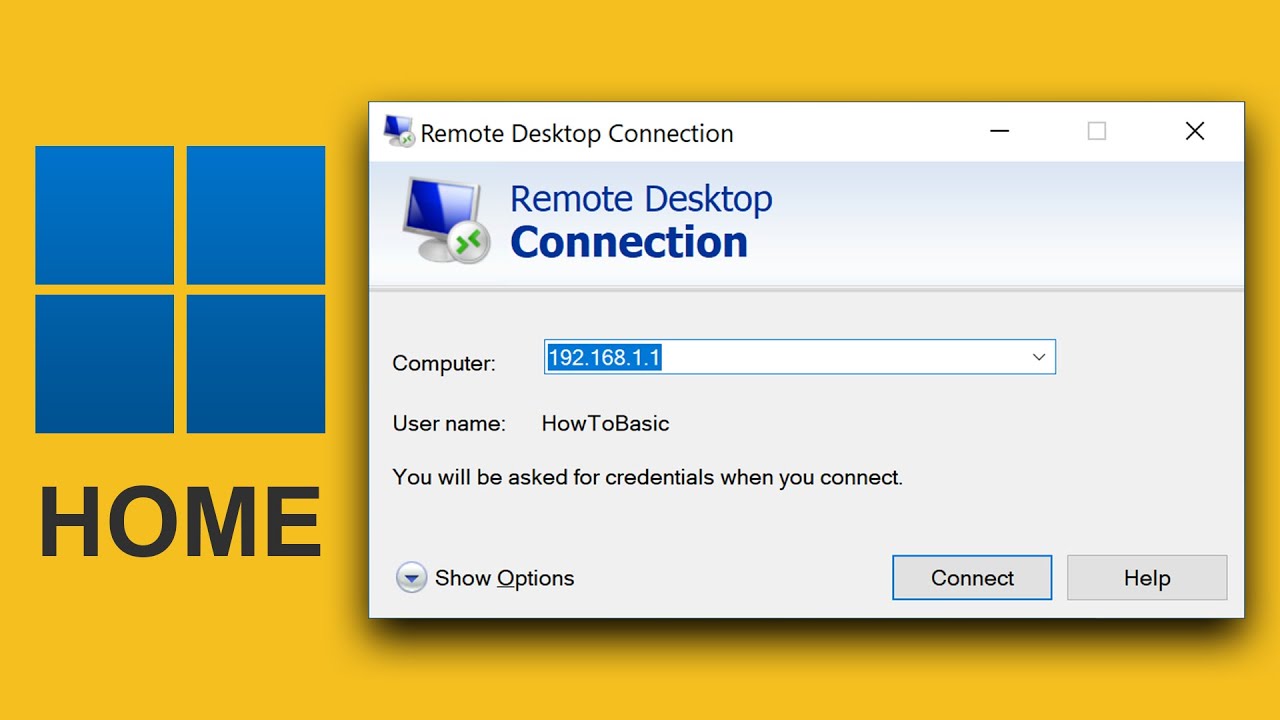Click the disabled maximize button
This screenshot has height=720, width=1280.
pos(1097,131)
